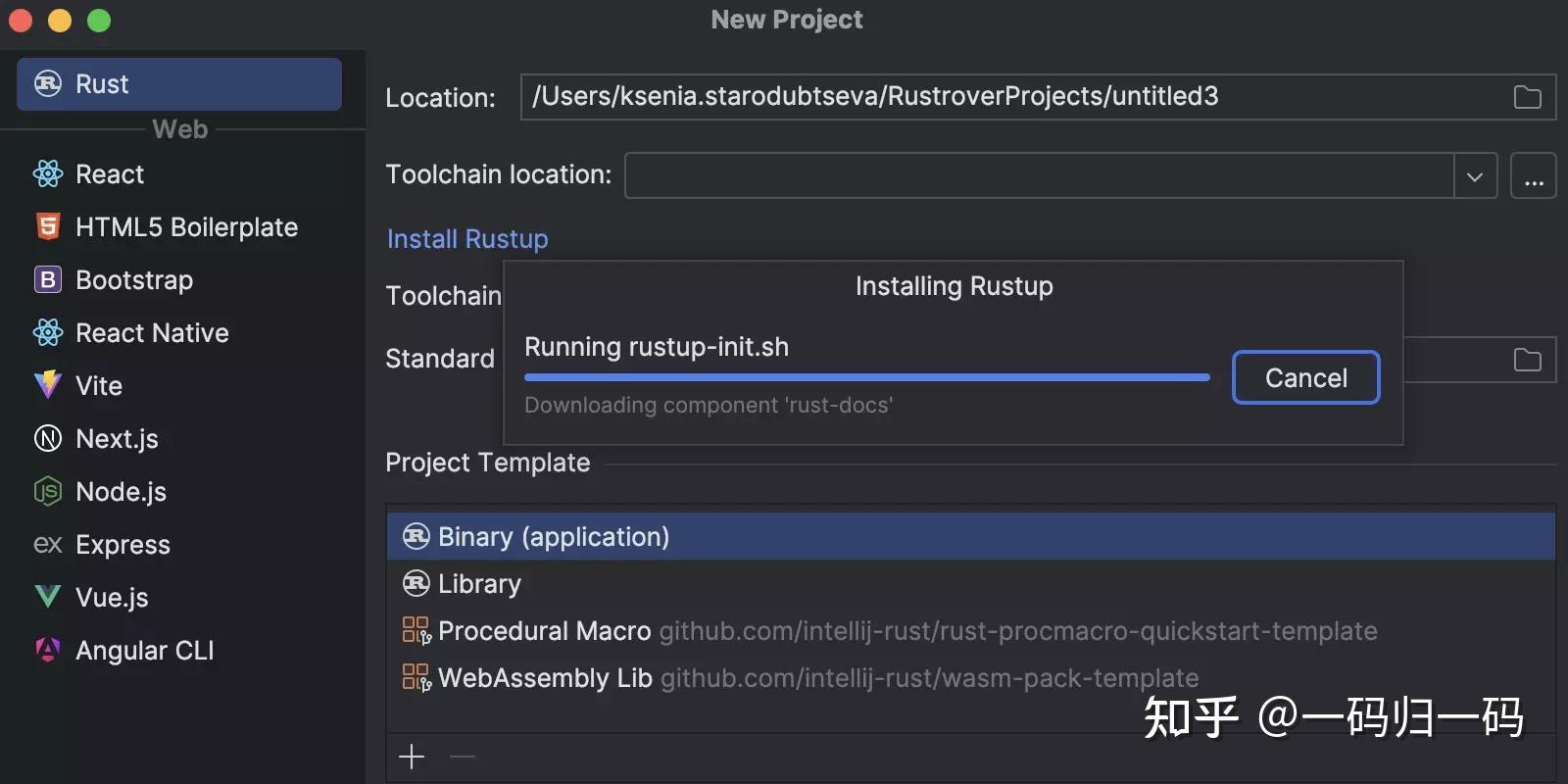
Task: Select the Rust project type
Action: (178, 84)
